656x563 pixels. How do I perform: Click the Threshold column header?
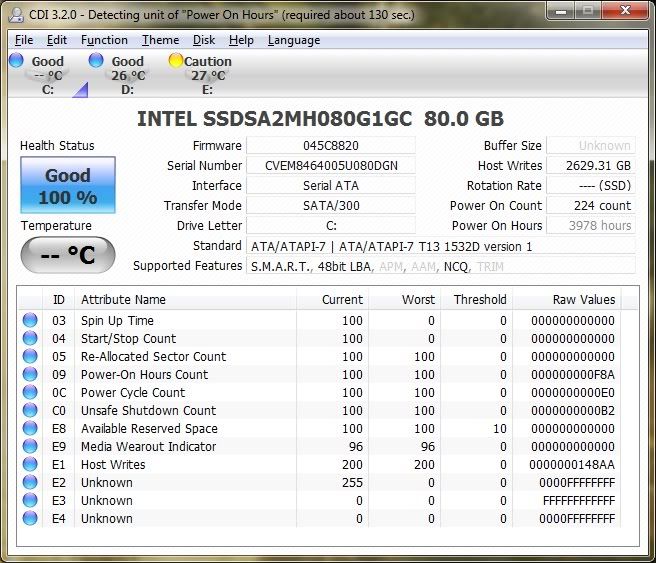pos(477,299)
